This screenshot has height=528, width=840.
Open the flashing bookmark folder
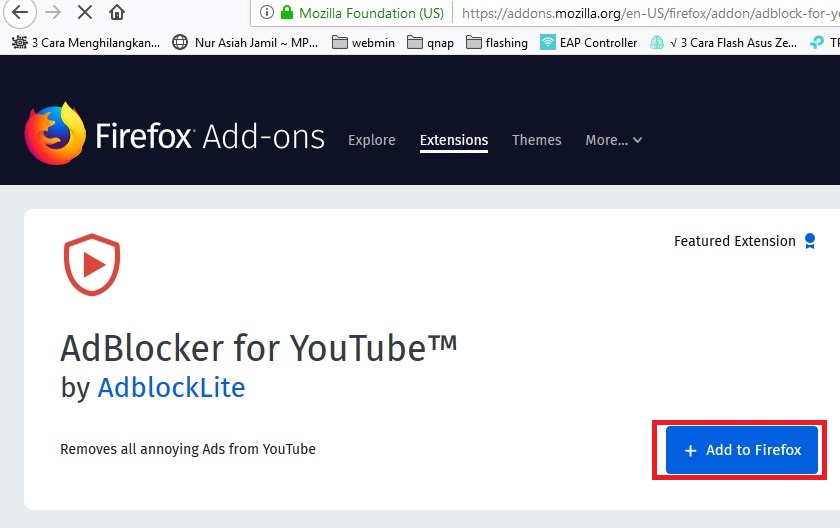point(497,42)
